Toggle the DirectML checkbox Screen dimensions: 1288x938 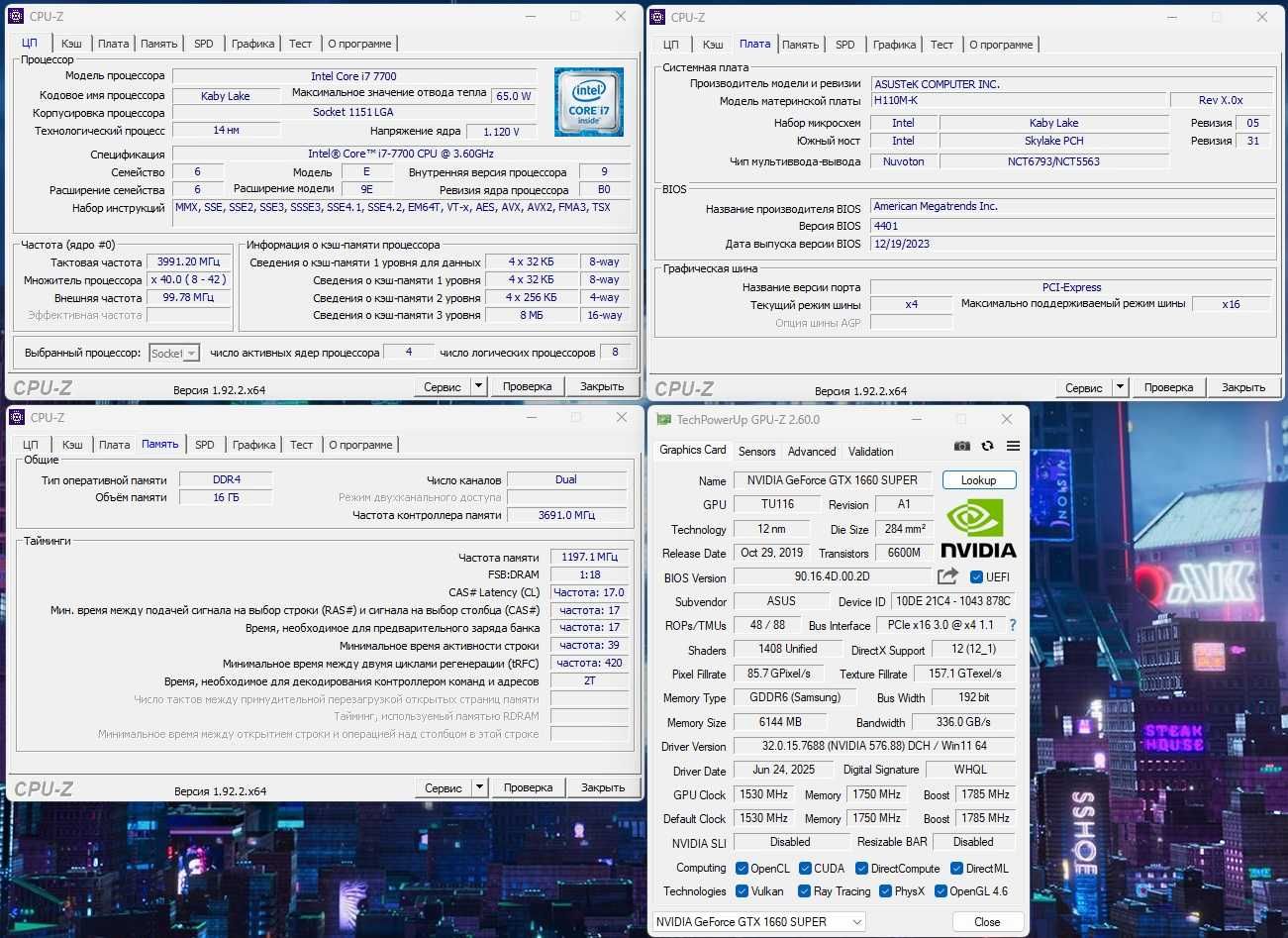click(x=956, y=869)
